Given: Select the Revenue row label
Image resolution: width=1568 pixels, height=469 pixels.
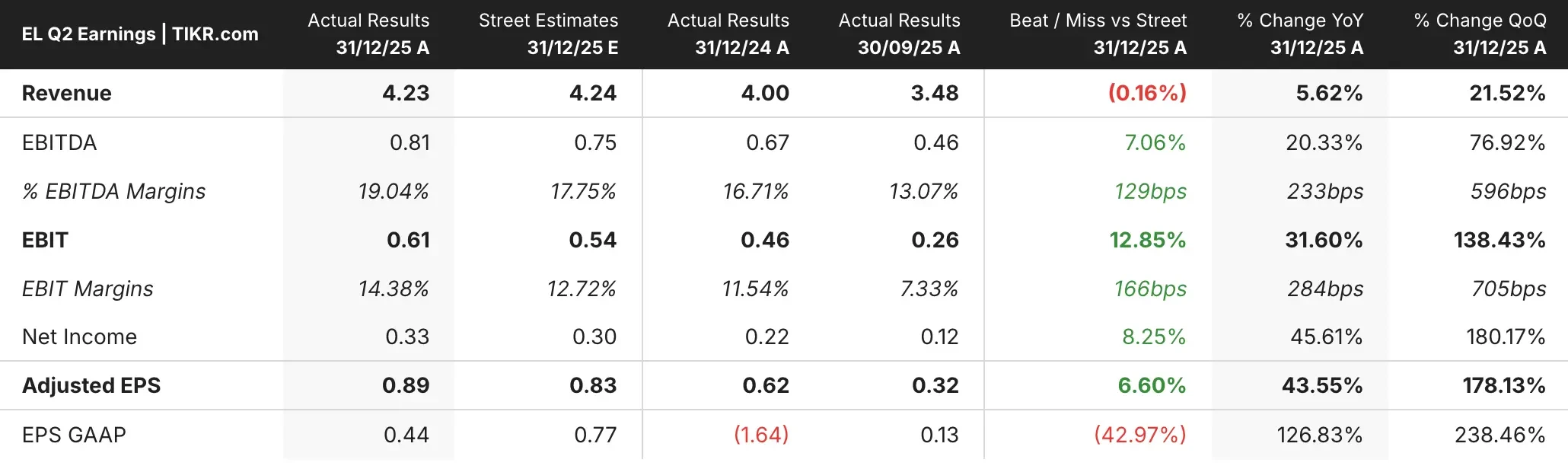Looking at the screenshot, I should 67,93.
